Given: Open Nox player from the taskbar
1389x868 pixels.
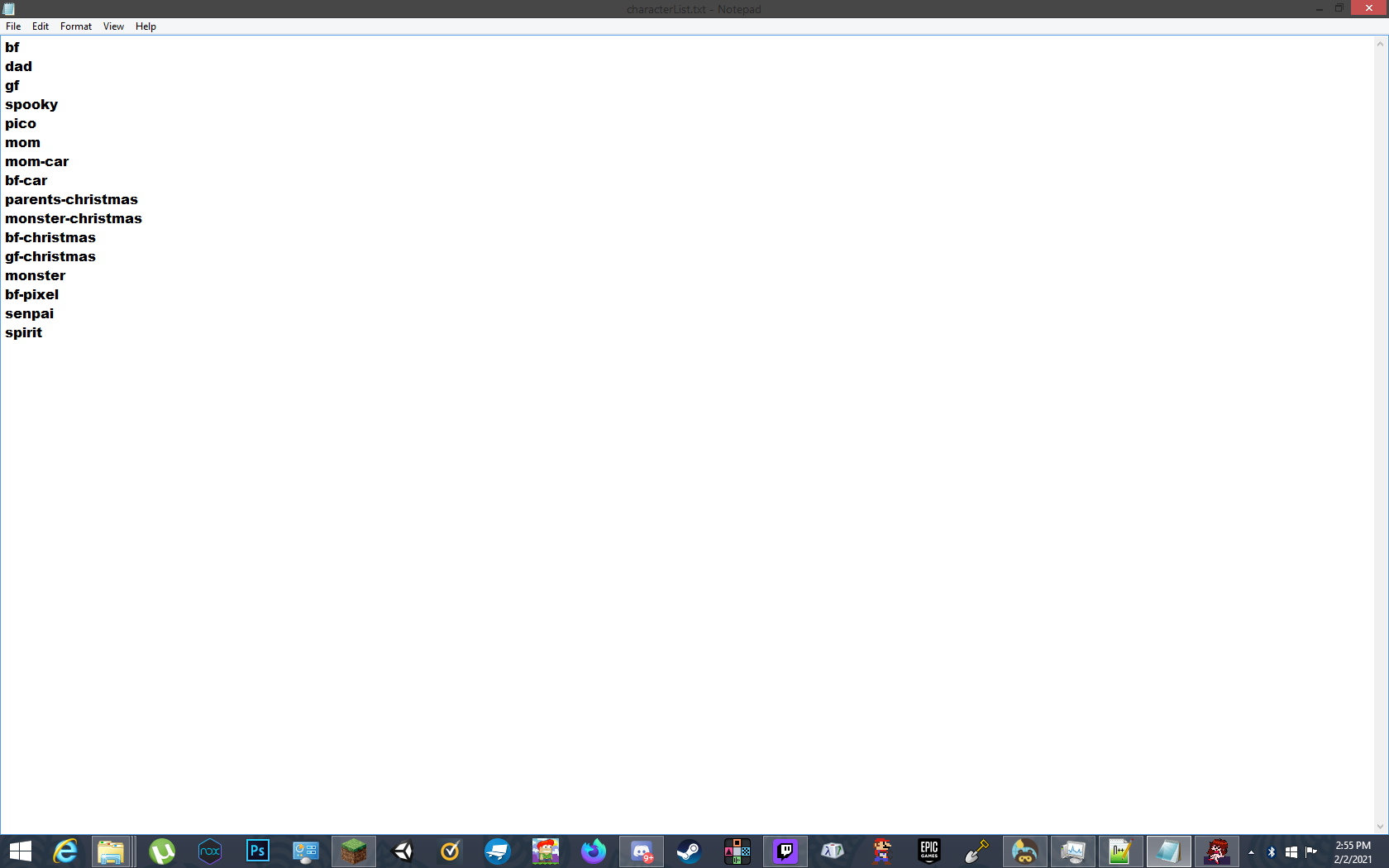Looking at the screenshot, I should (210, 851).
